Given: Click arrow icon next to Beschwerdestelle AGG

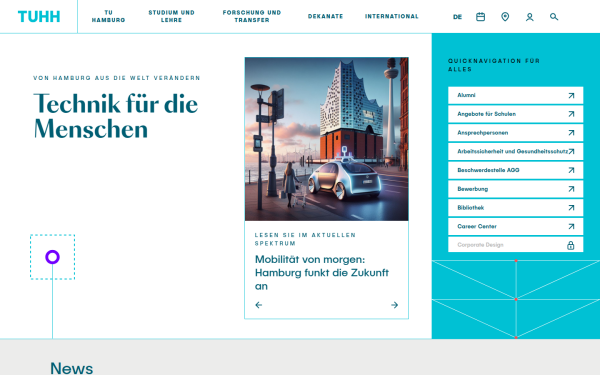Looking at the screenshot, I should pyautogui.click(x=571, y=170).
